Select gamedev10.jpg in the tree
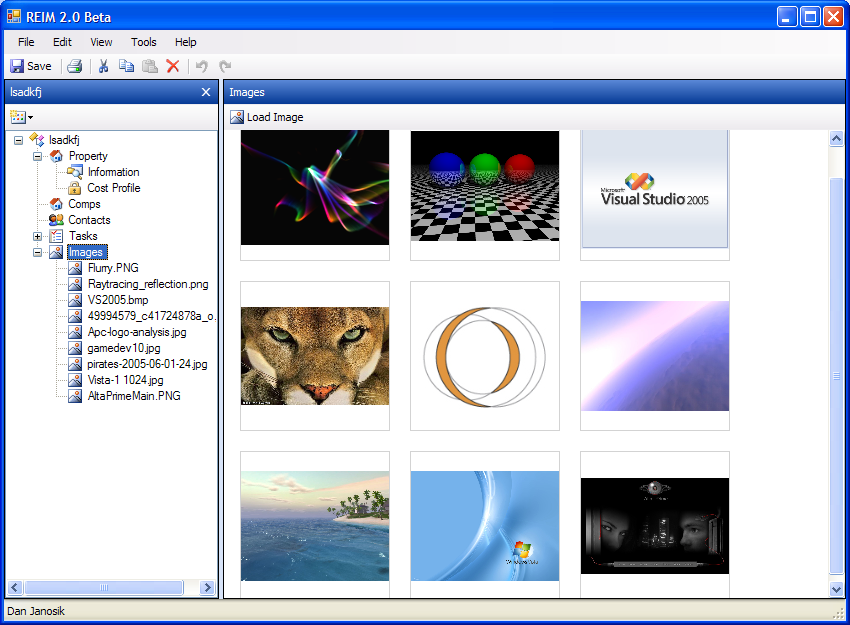Image resolution: width=850 pixels, height=625 pixels. coord(124,348)
